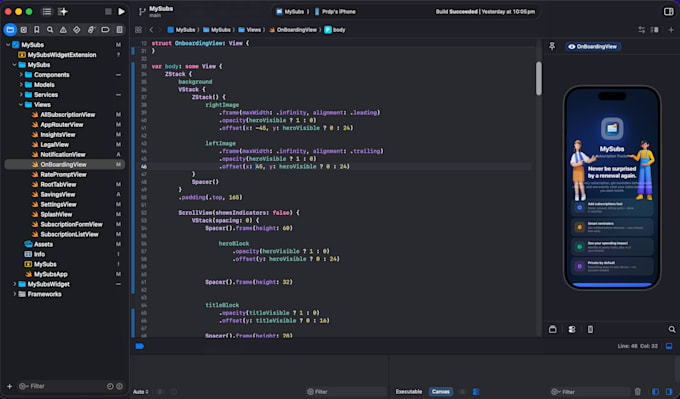The height and width of the screenshot is (399, 680).
Task: Open the Project navigator folder tab
Action: (10, 29)
